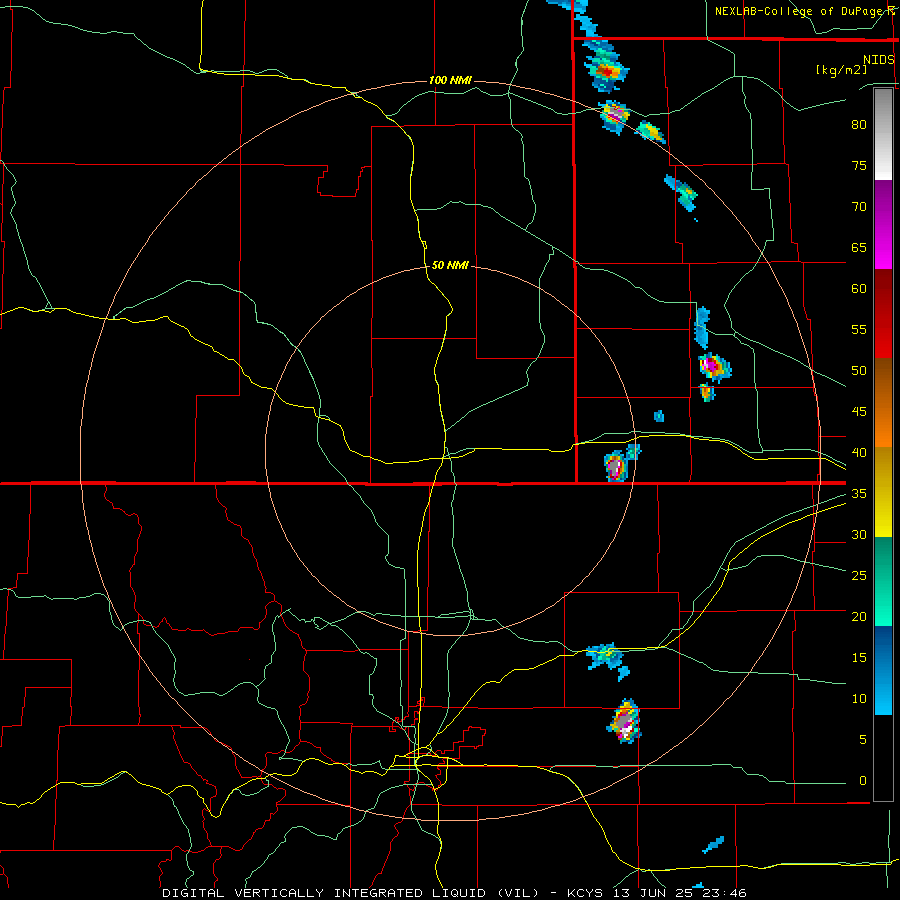
Task: Select the orange-brown segment of the color scale
Action: (883, 402)
